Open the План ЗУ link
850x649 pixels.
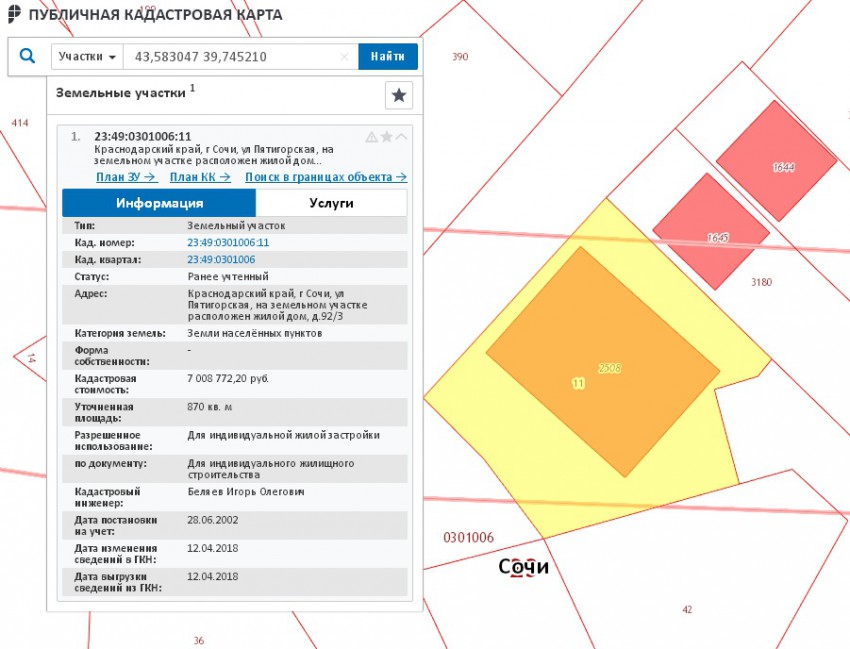coord(126,177)
